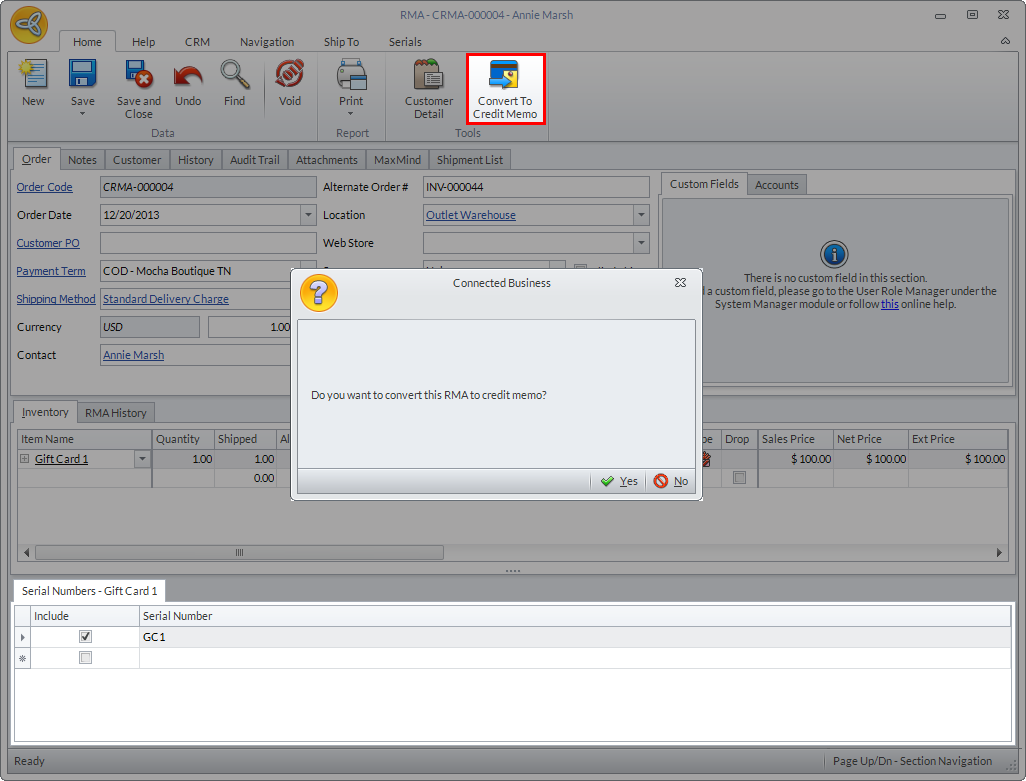
Task: Click Convert To Credit Memo icon
Action: pyautogui.click(x=504, y=78)
